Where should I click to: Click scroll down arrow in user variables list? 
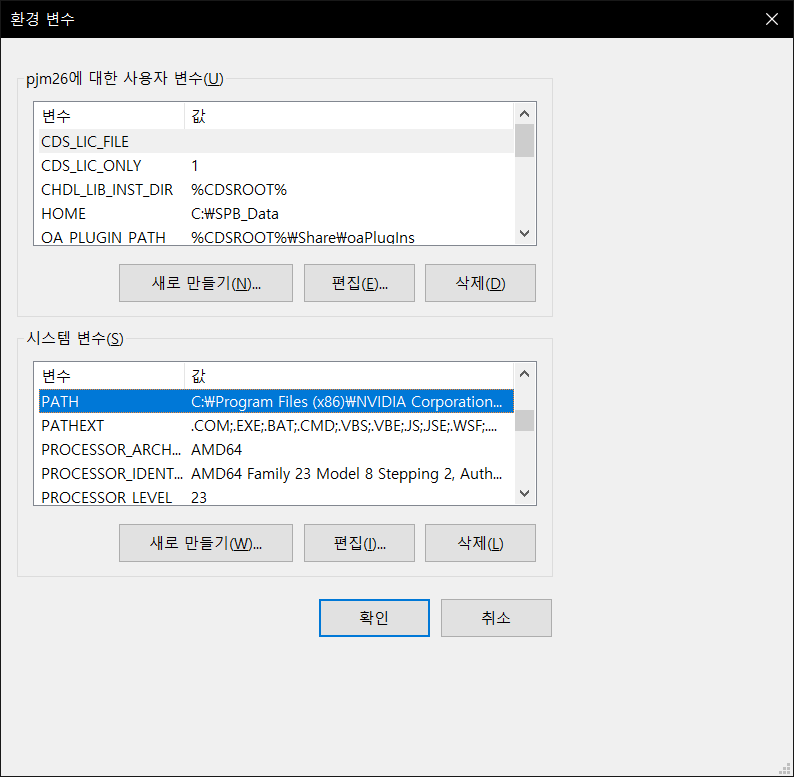coord(525,234)
